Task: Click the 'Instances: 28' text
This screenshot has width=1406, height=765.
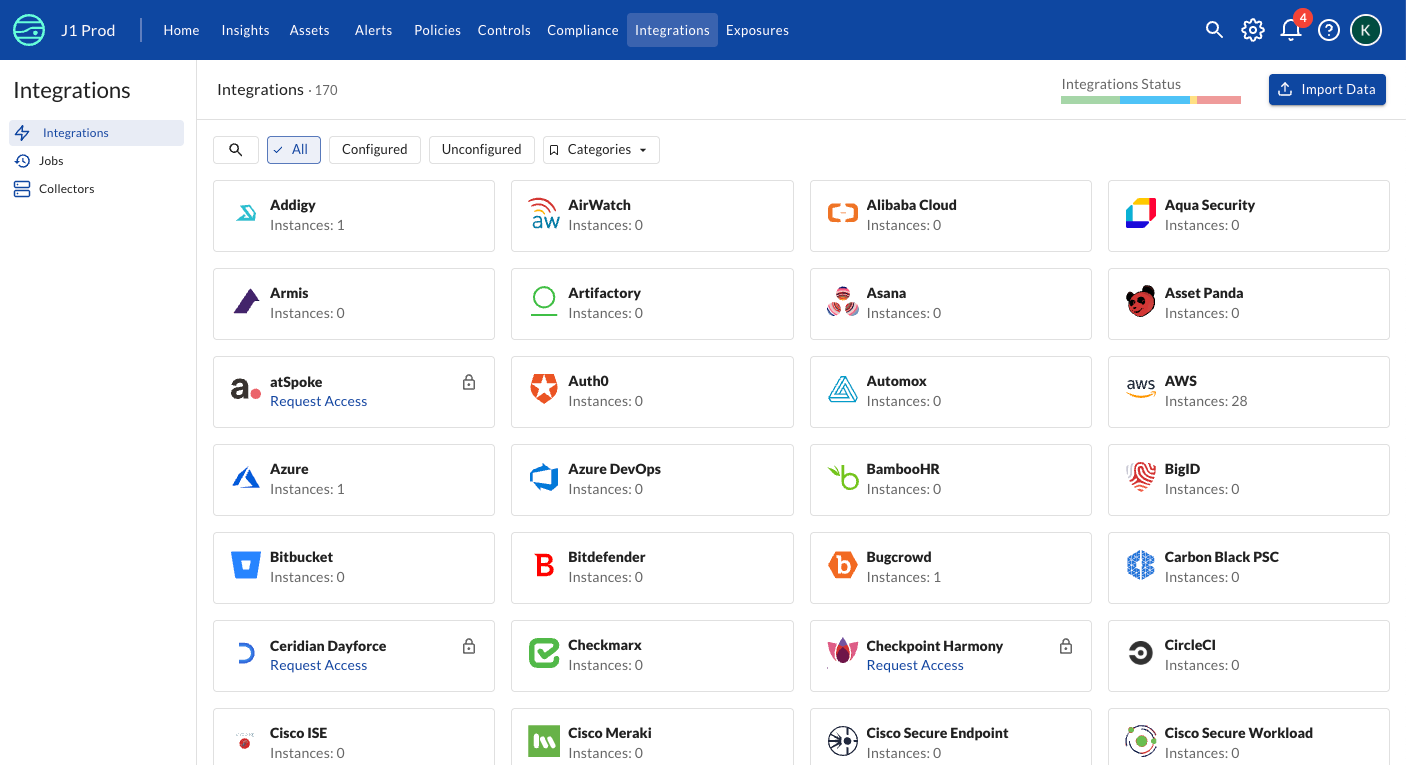Action: click(x=1206, y=401)
